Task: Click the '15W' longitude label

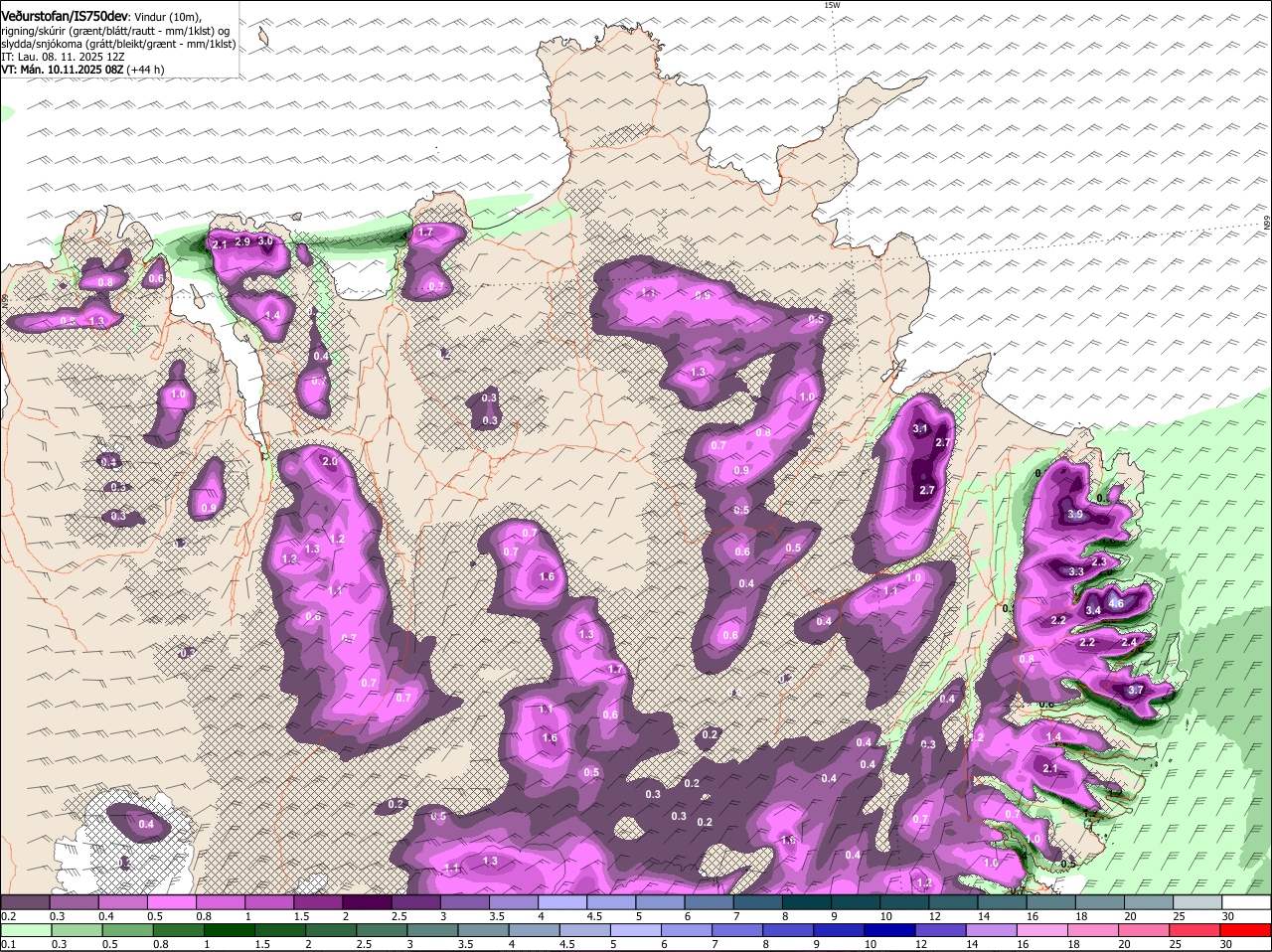Action: (x=832, y=5)
